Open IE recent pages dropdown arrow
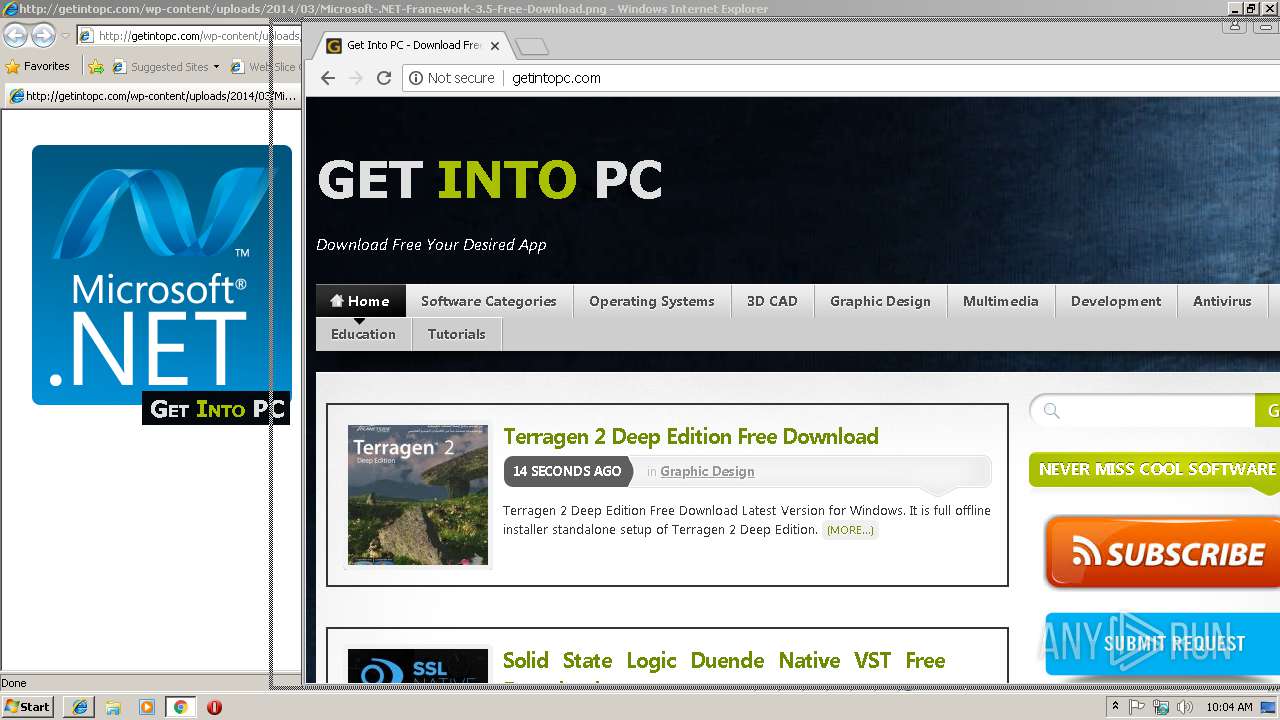The width and height of the screenshot is (1280, 720). (x=65, y=36)
